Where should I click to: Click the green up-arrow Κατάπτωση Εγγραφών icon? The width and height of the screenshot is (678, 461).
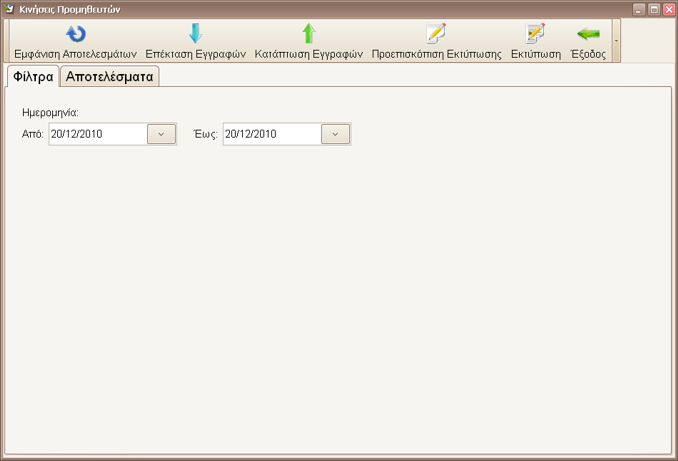309,33
